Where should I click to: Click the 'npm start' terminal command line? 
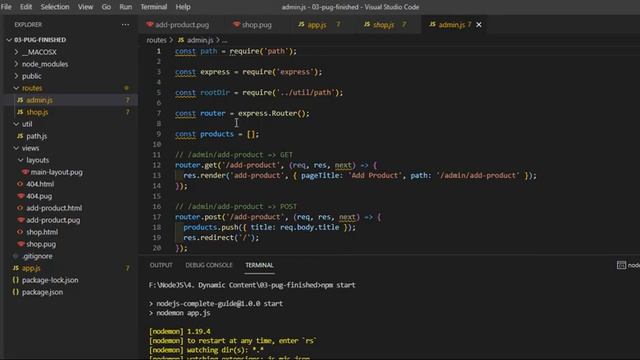[x=252, y=285]
